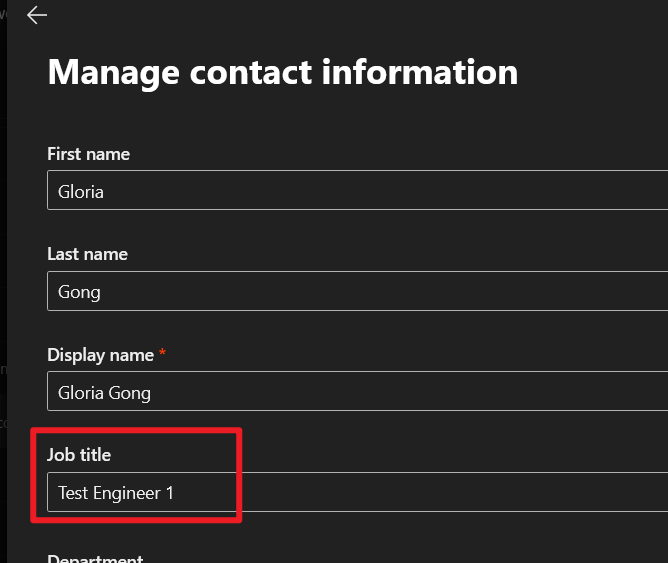The image size is (668, 563).
Task: Click the 'Gloria' text in First name
Action: 81,192
